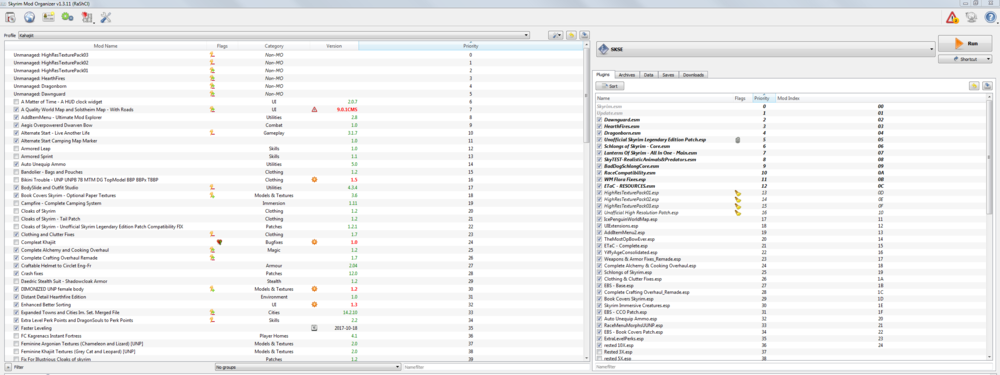Open Settings with the wrench and screwdriver icon

coord(106,17)
